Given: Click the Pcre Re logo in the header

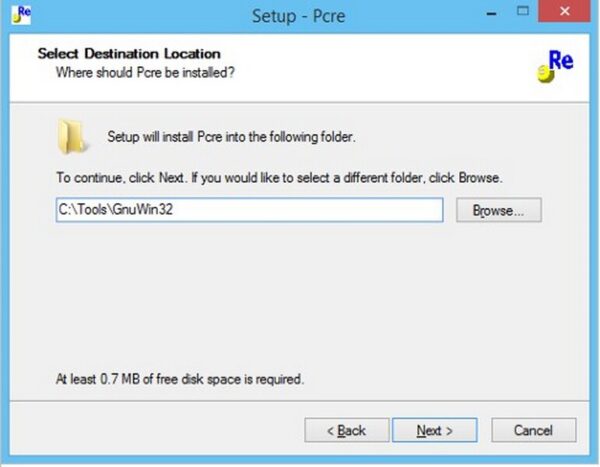Looking at the screenshot, I should pos(555,65).
